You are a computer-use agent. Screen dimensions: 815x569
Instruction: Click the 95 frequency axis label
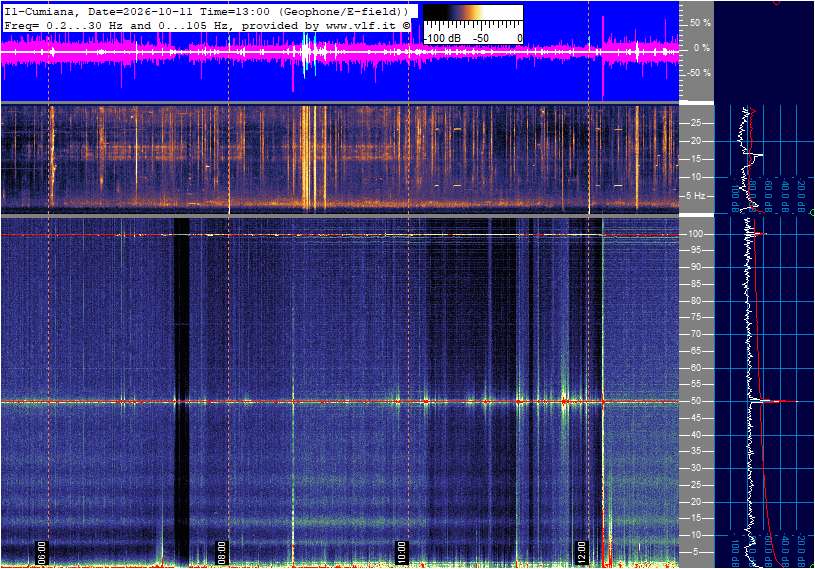(x=695, y=250)
